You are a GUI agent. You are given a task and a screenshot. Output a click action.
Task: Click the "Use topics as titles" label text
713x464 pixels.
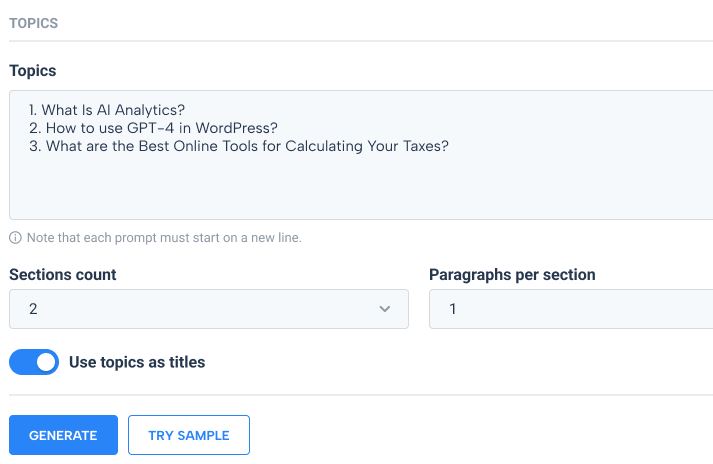coord(137,362)
